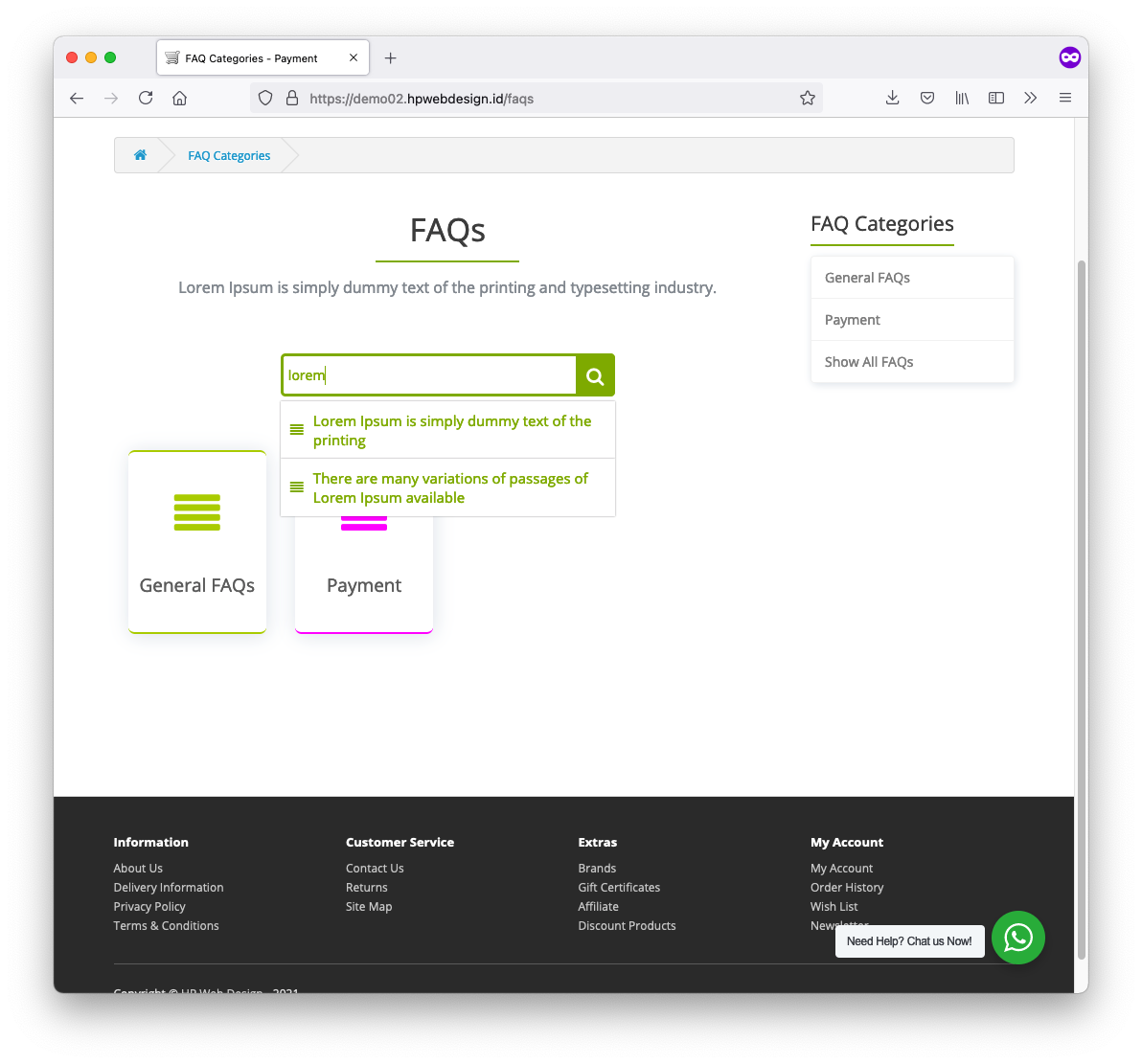Click the green search magnifier button
The width and height of the screenshot is (1142, 1064).
tap(595, 375)
